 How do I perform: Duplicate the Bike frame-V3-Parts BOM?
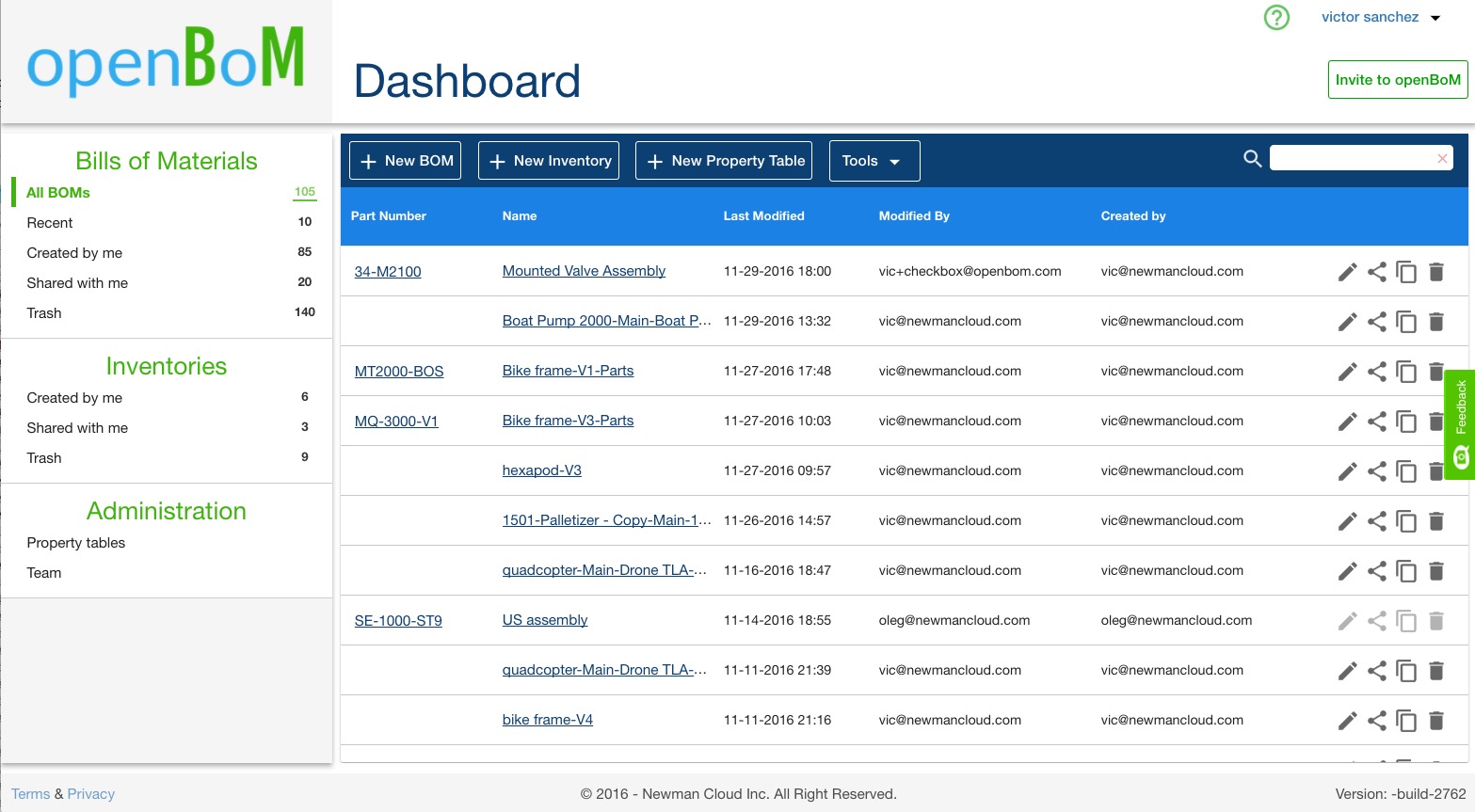[x=1406, y=422]
